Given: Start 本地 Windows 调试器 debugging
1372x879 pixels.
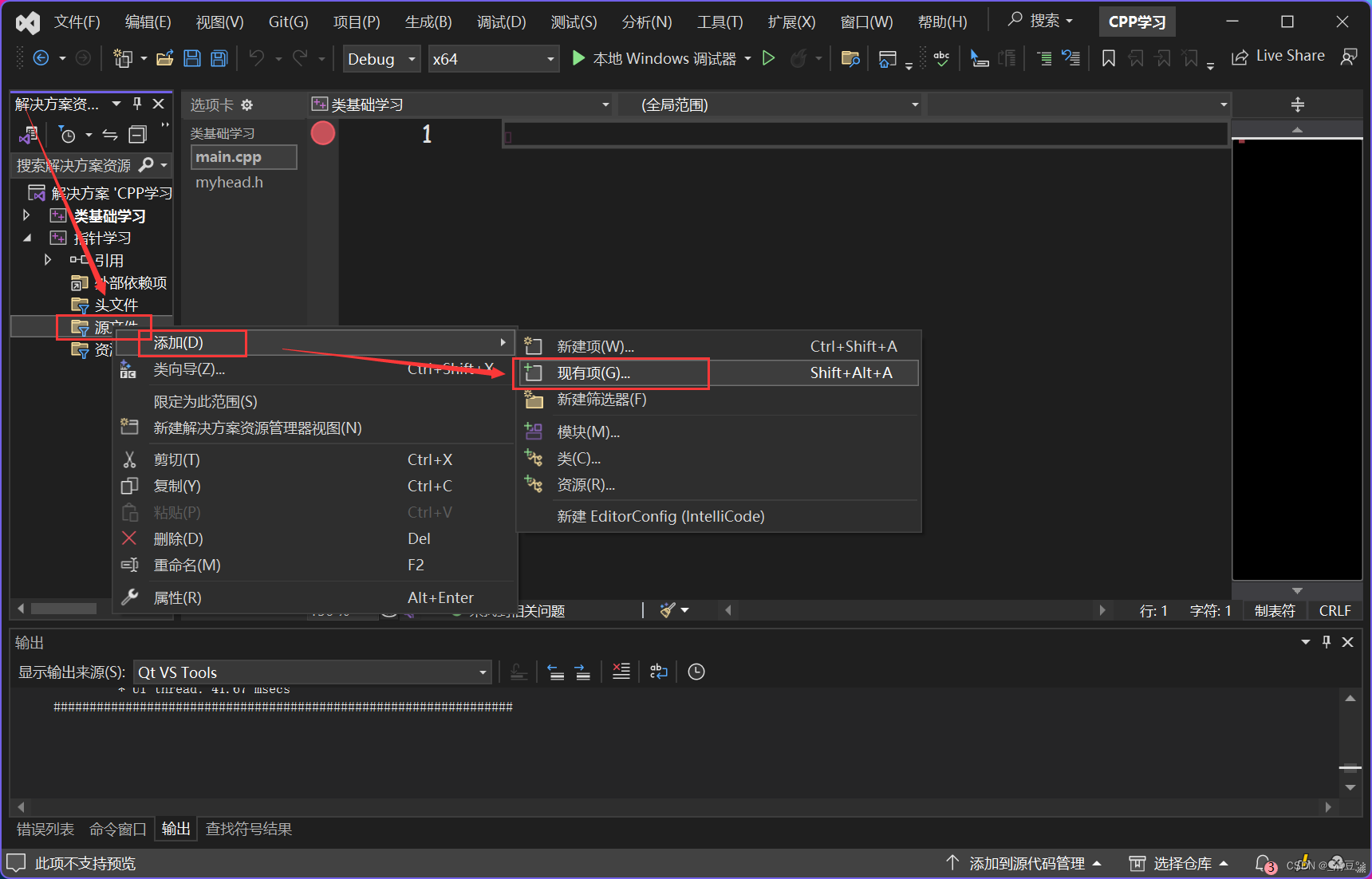Looking at the screenshot, I should point(655,59).
